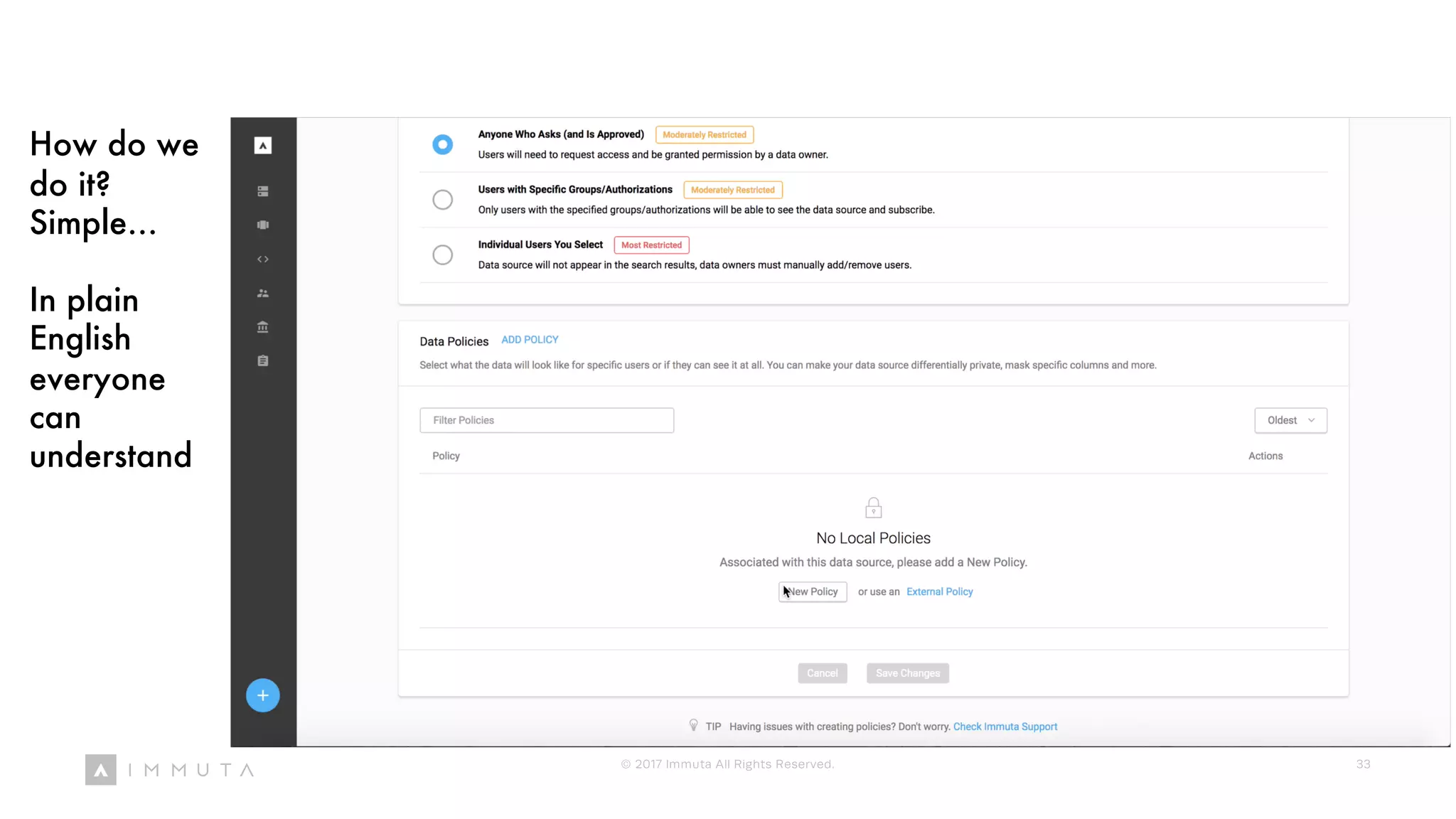Open the Check Immuta Support link
This screenshot has width=1456, height=819.
(x=1005, y=727)
